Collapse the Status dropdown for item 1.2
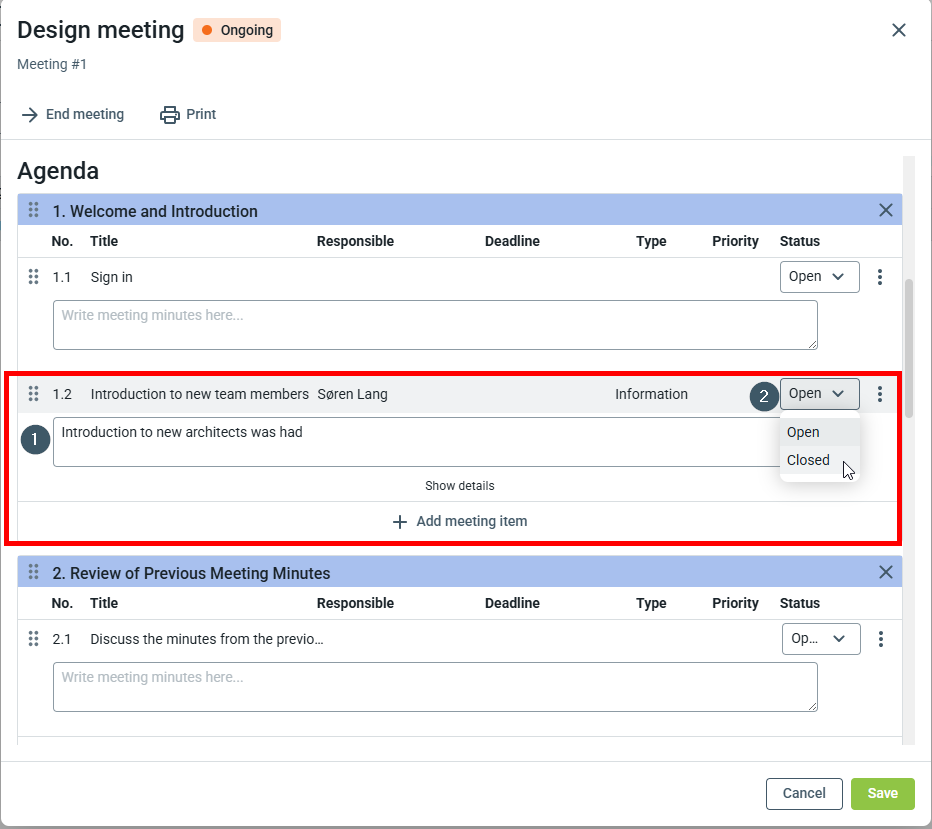This screenshot has width=932, height=829. point(819,394)
